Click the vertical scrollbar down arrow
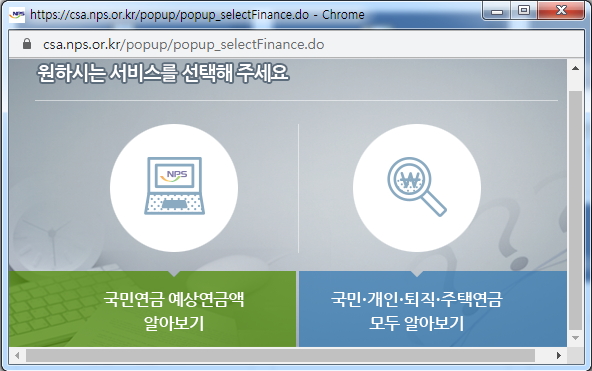Image resolution: width=592 pixels, height=371 pixels. coord(575,338)
